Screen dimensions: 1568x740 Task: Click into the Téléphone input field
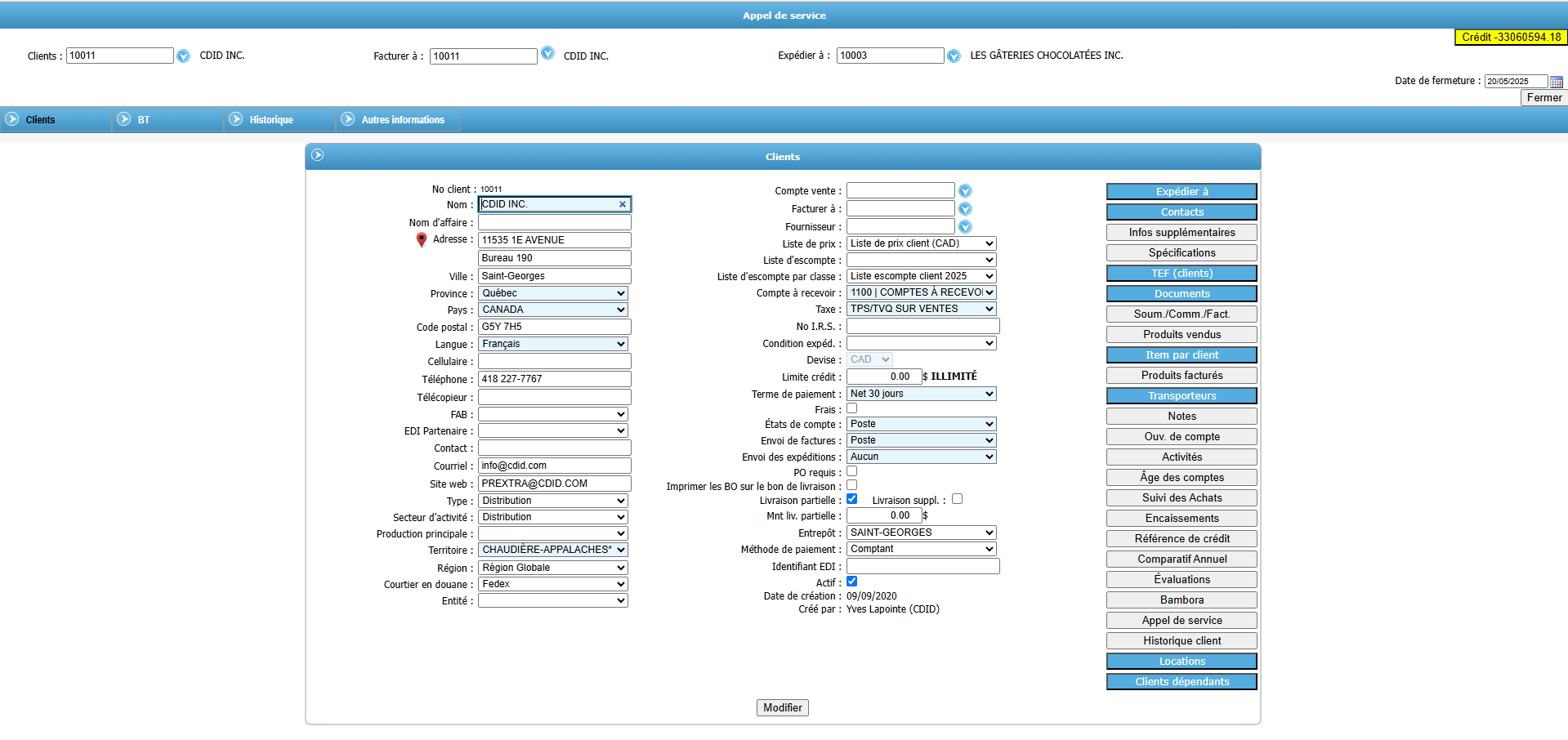coord(555,379)
